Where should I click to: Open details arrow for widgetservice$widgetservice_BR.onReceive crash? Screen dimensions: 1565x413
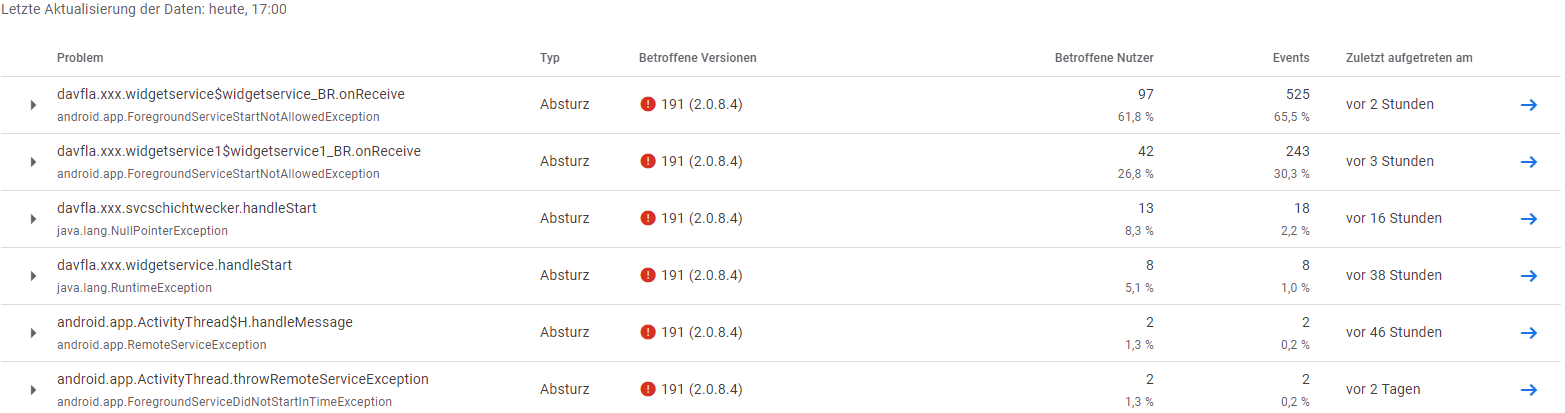1528,104
